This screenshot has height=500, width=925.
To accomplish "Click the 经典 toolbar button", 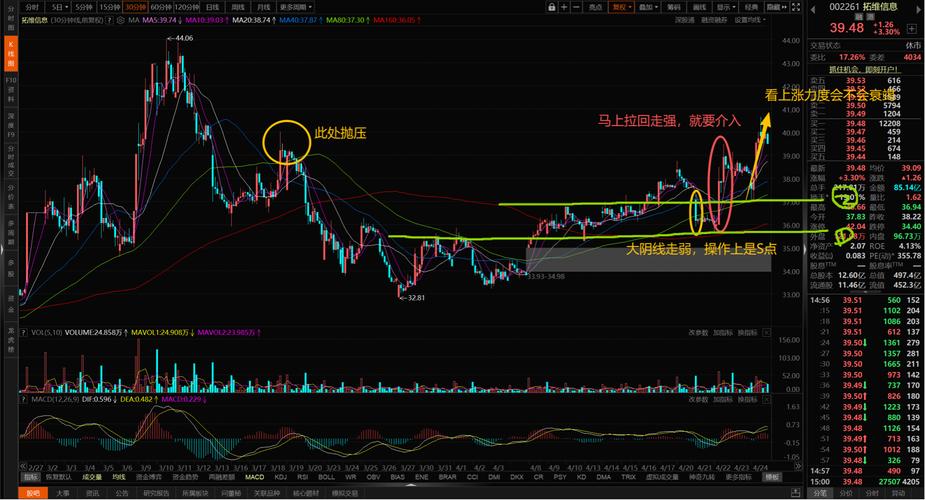I will [x=751, y=7].
